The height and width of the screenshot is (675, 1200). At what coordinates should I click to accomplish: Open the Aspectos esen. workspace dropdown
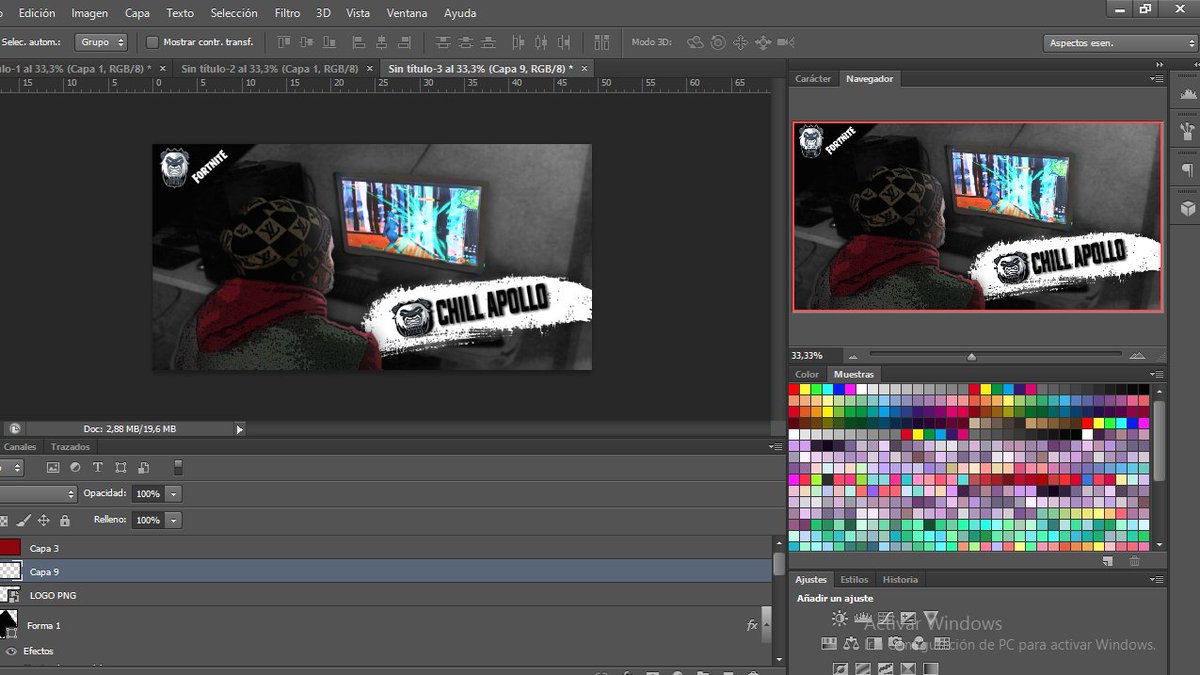[x=1120, y=43]
